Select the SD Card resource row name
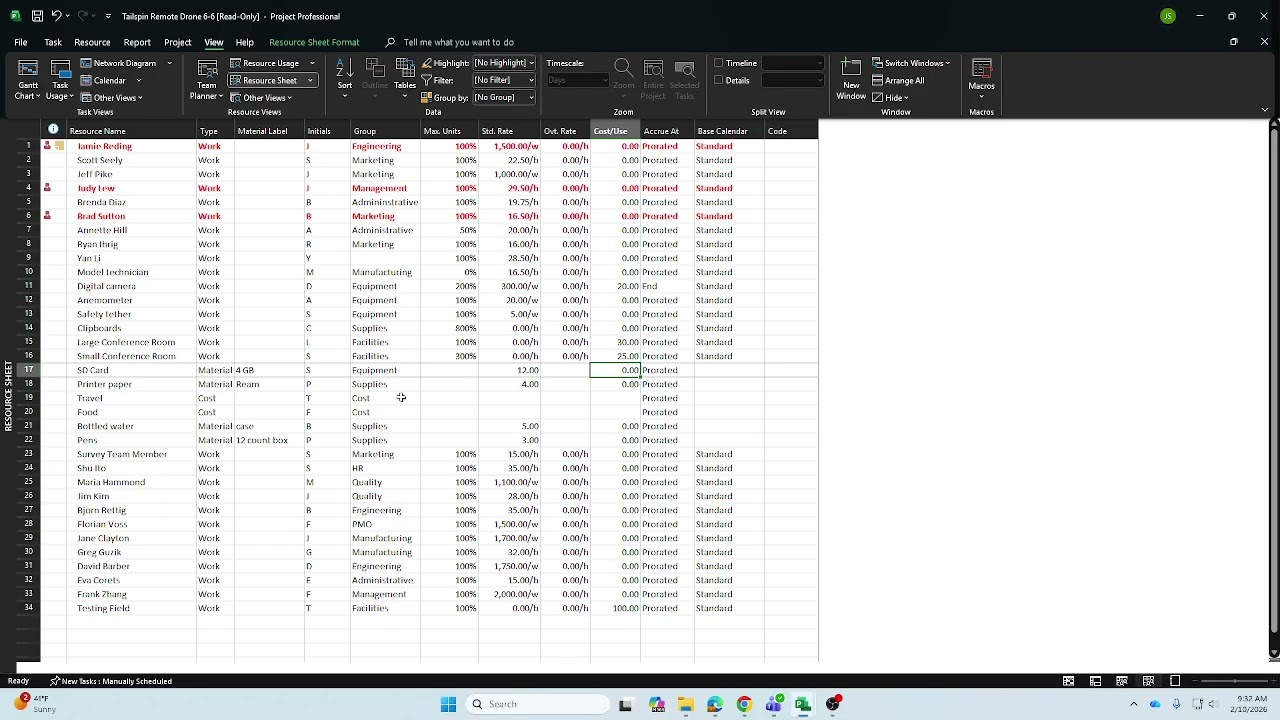 tap(131, 370)
